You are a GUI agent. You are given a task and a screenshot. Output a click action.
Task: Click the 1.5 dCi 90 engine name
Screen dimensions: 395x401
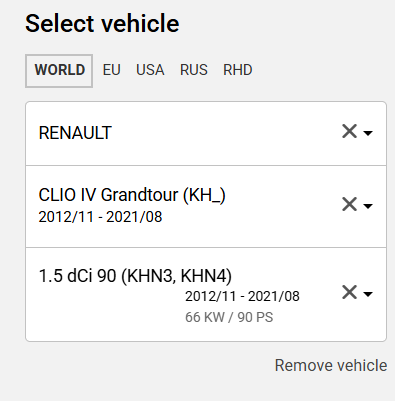[77, 276]
